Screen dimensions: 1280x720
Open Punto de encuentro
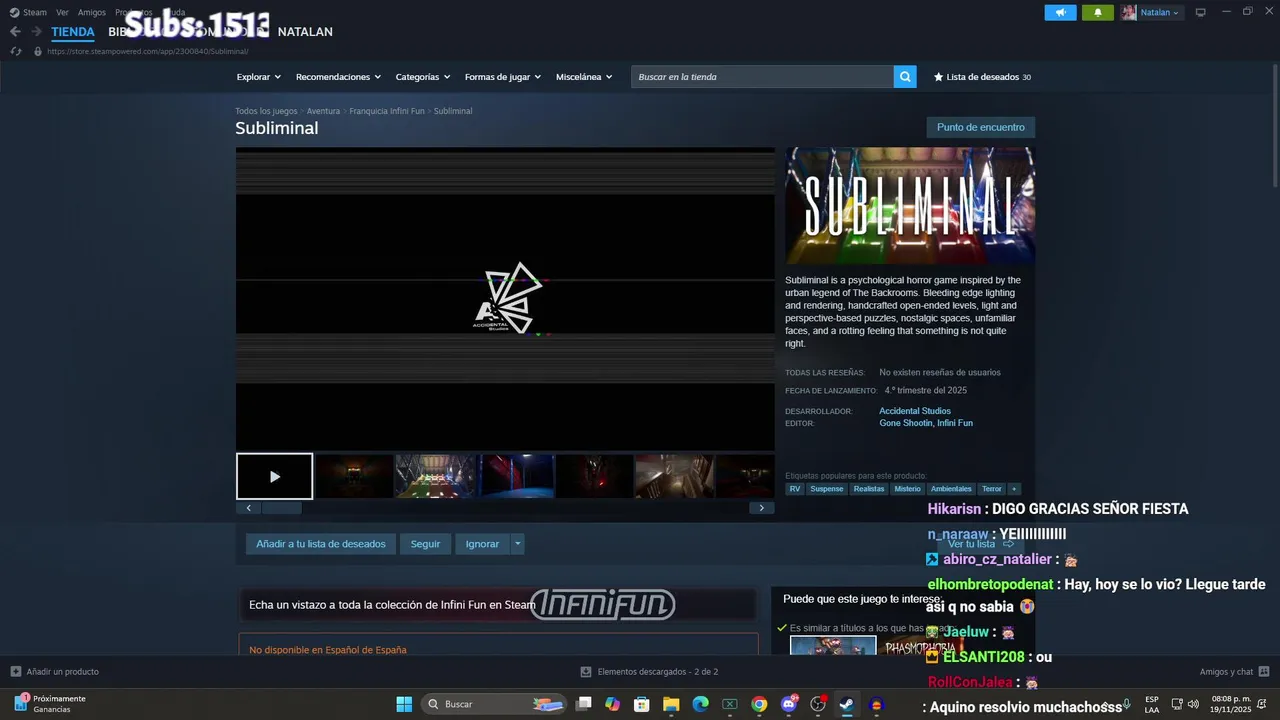[981, 127]
